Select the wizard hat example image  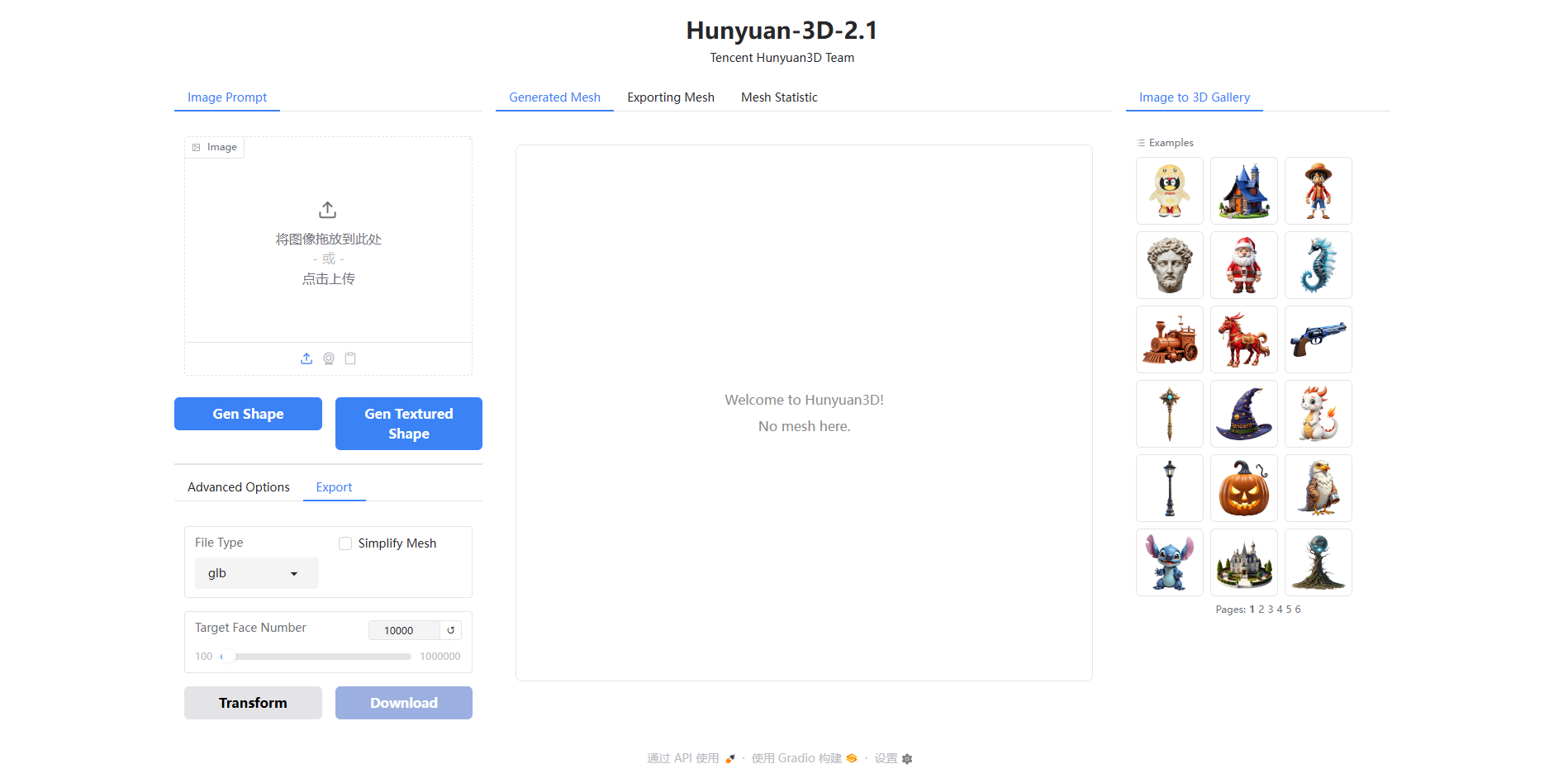coord(1244,414)
